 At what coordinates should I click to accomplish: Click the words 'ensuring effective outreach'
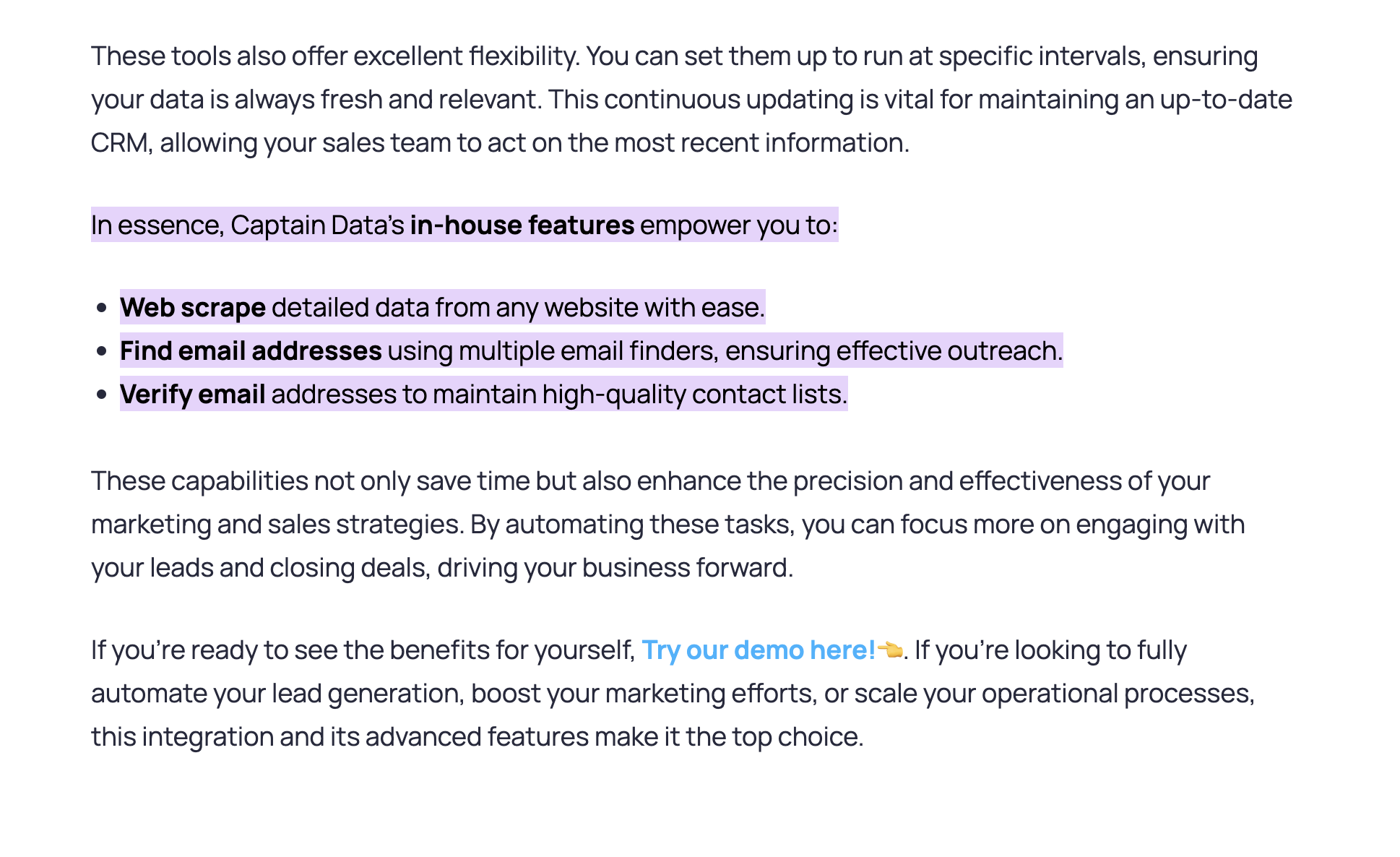coord(894,351)
